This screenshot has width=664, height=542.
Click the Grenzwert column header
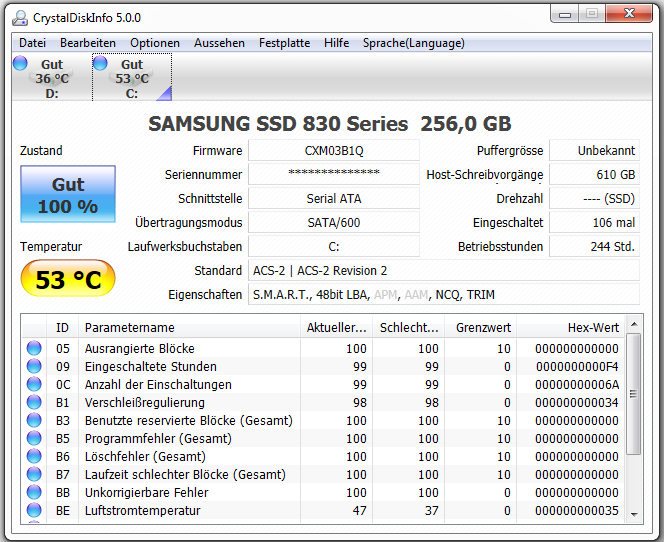(x=480, y=327)
